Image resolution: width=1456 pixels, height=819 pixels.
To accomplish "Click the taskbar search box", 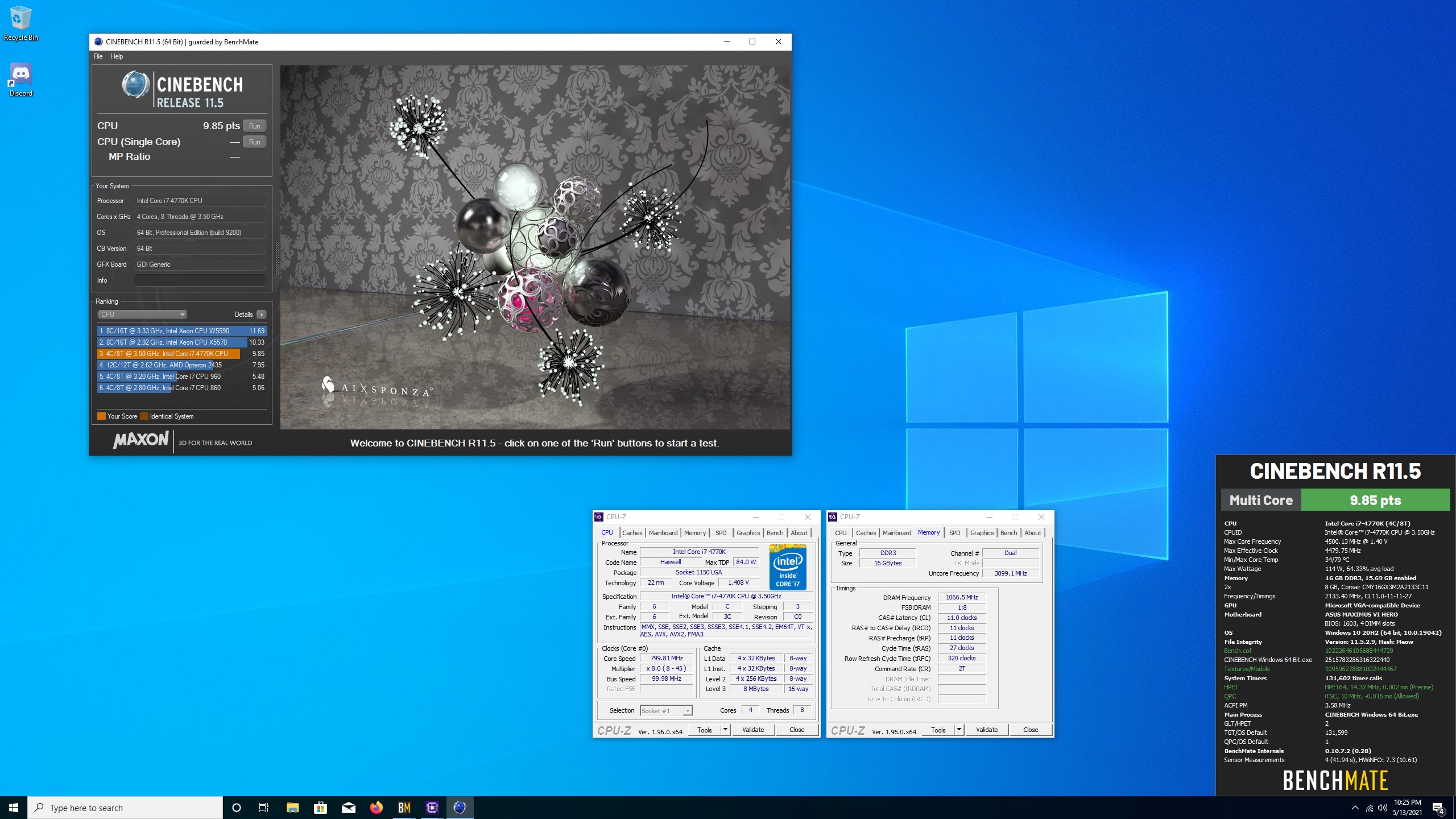I will 125,808.
